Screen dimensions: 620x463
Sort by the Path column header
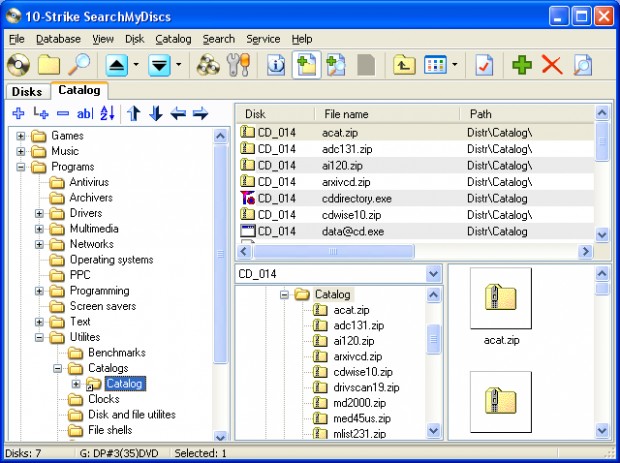click(527, 114)
